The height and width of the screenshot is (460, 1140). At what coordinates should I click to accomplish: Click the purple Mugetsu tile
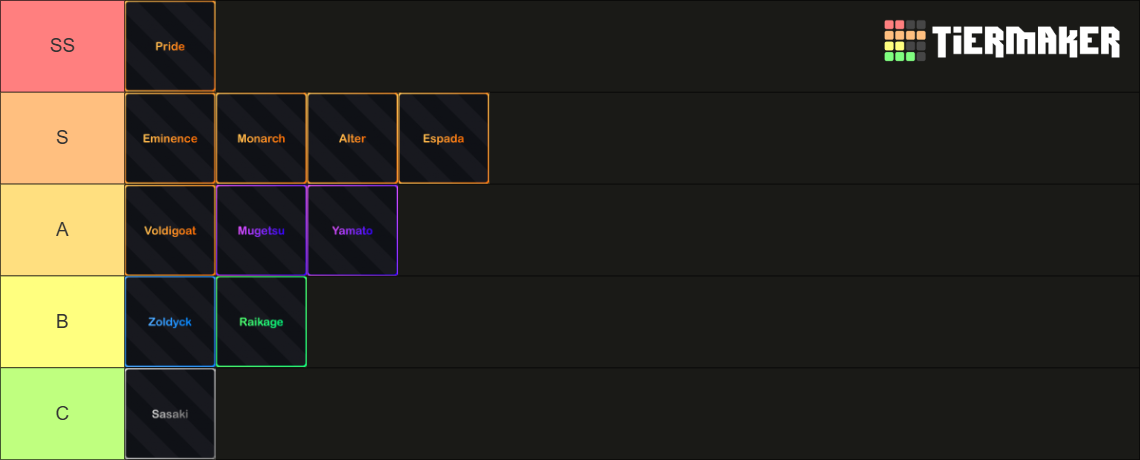[262, 230]
